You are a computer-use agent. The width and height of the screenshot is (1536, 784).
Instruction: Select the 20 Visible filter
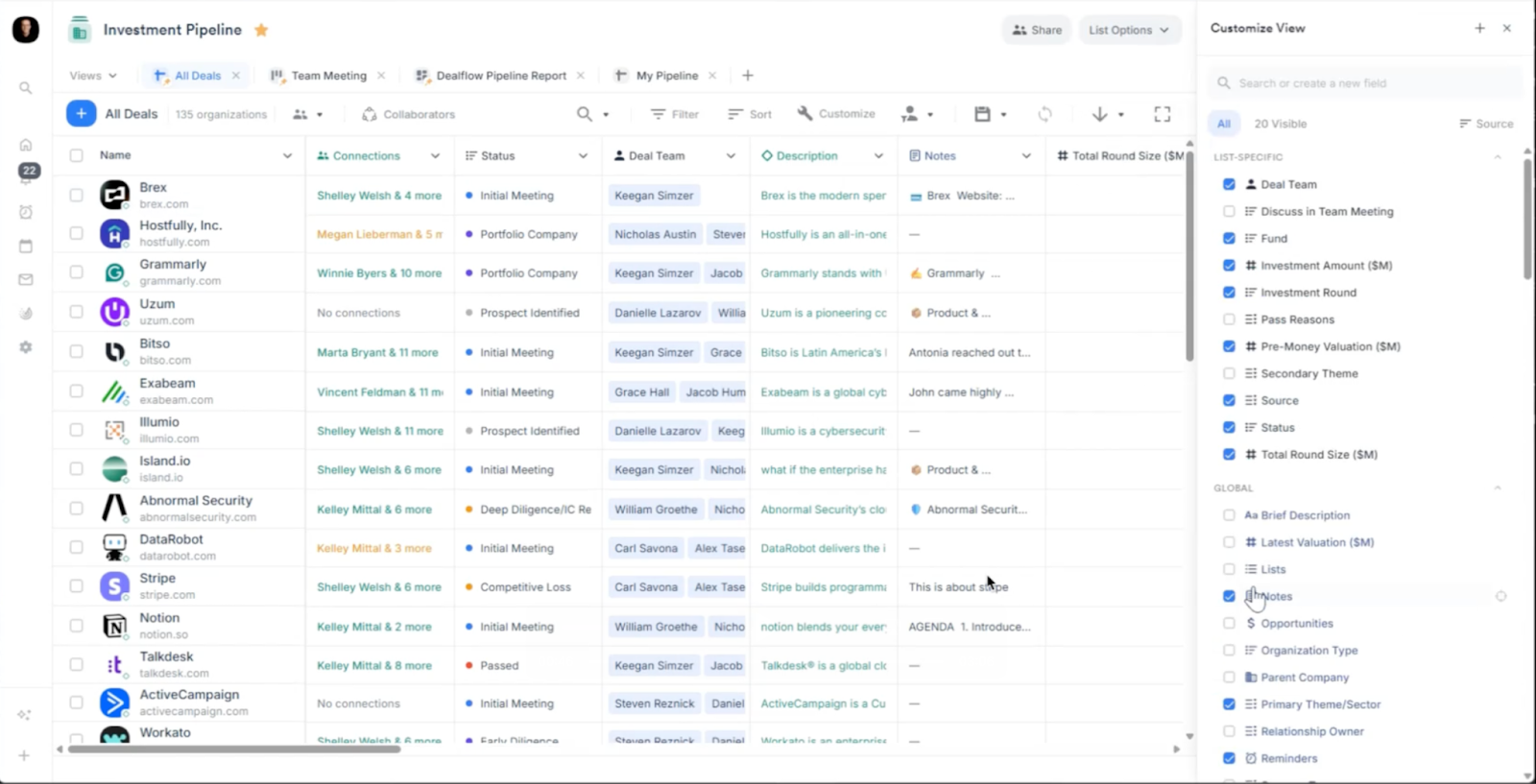click(x=1280, y=124)
